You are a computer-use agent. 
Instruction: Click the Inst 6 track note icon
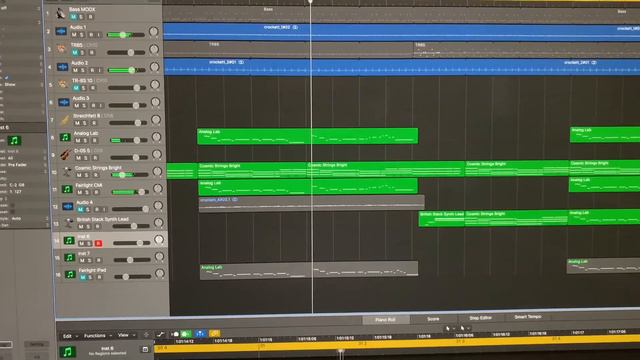69,240
